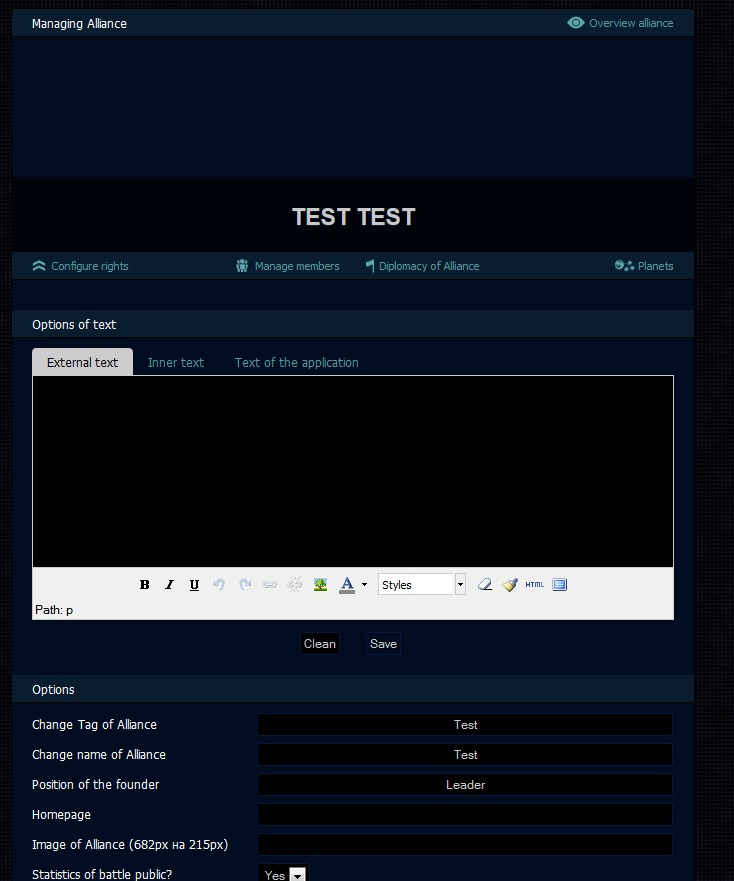Screen dimensions: 734x881
Task: Switch to Text of the application tab
Action: click(296, 363)
